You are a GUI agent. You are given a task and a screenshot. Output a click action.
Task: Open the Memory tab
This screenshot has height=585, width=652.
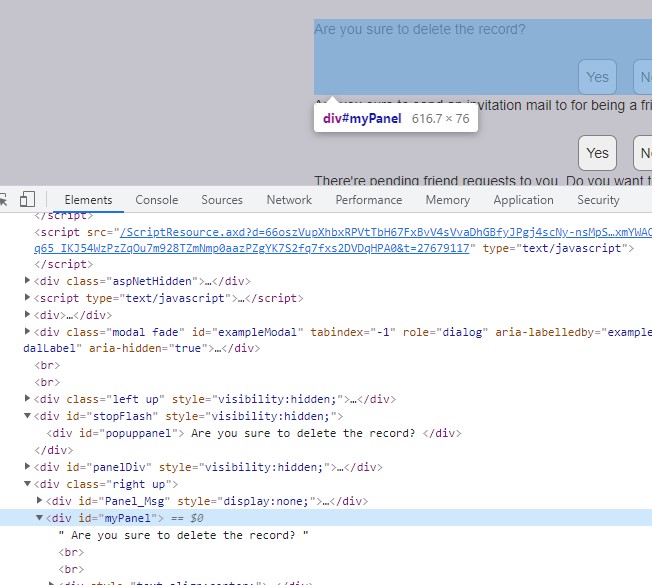(448, 200)
